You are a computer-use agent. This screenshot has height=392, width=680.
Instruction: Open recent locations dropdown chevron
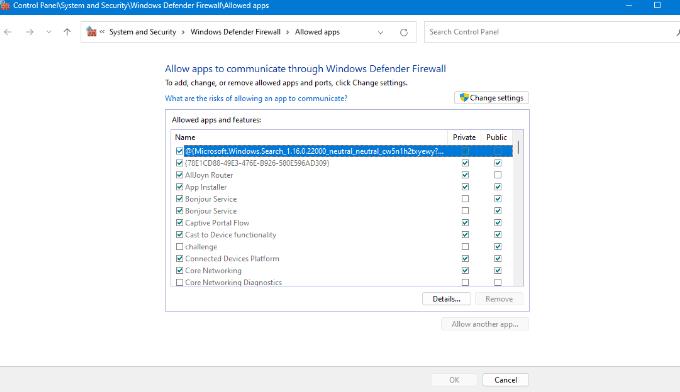49,32
